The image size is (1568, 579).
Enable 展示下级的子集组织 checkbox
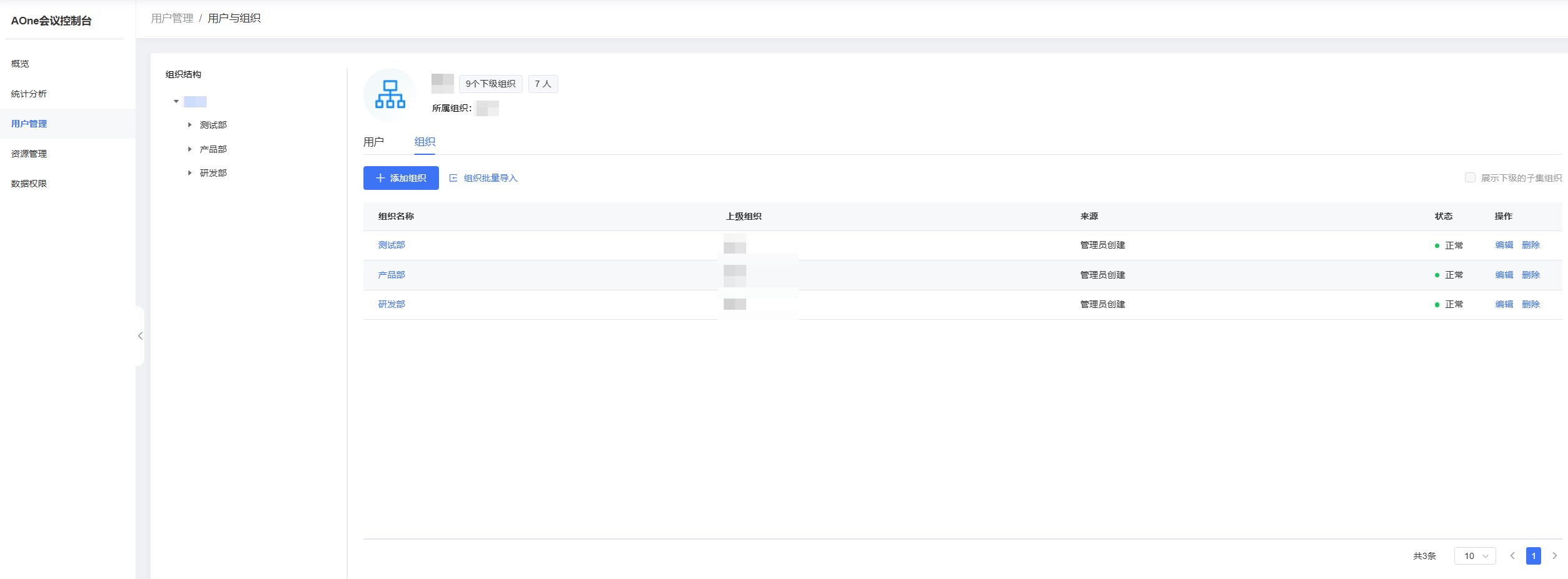[1470, 178]
